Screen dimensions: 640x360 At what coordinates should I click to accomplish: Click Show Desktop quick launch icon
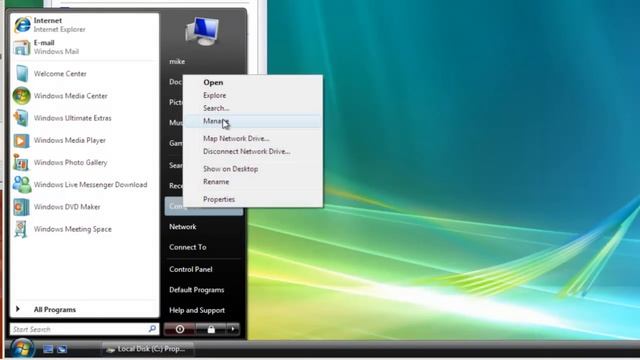click(x=48, y=349)
